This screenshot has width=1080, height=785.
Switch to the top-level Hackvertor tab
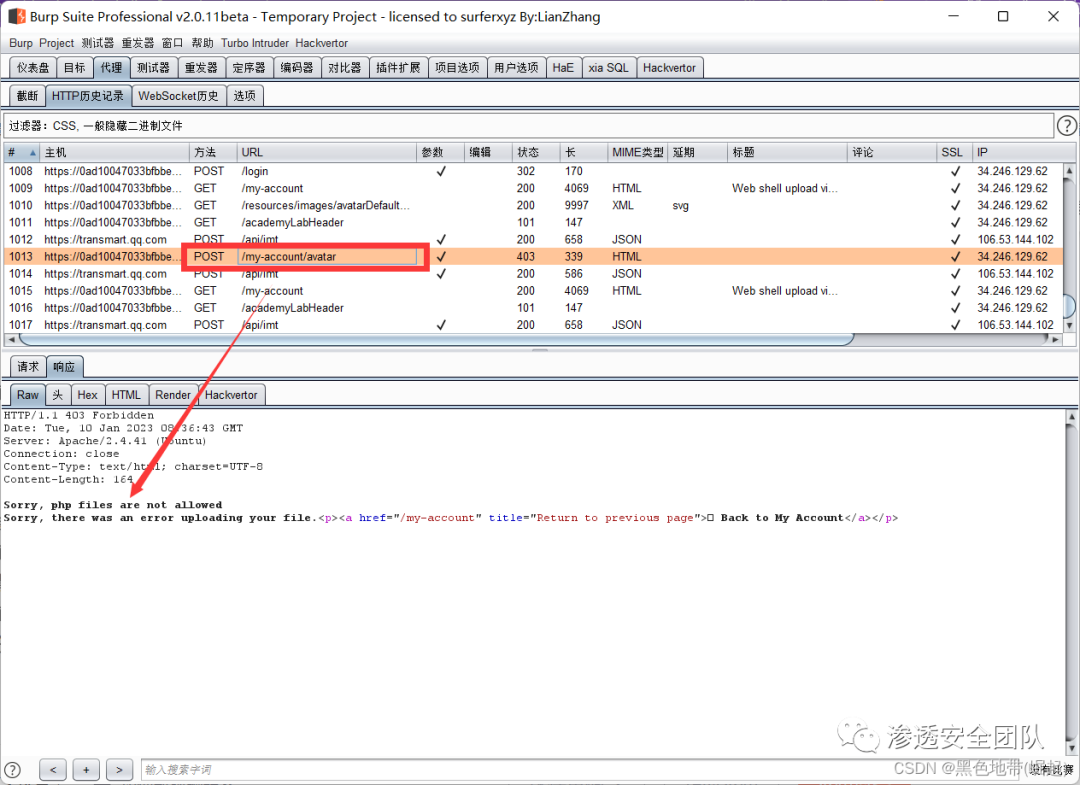[x=669, y=67]
